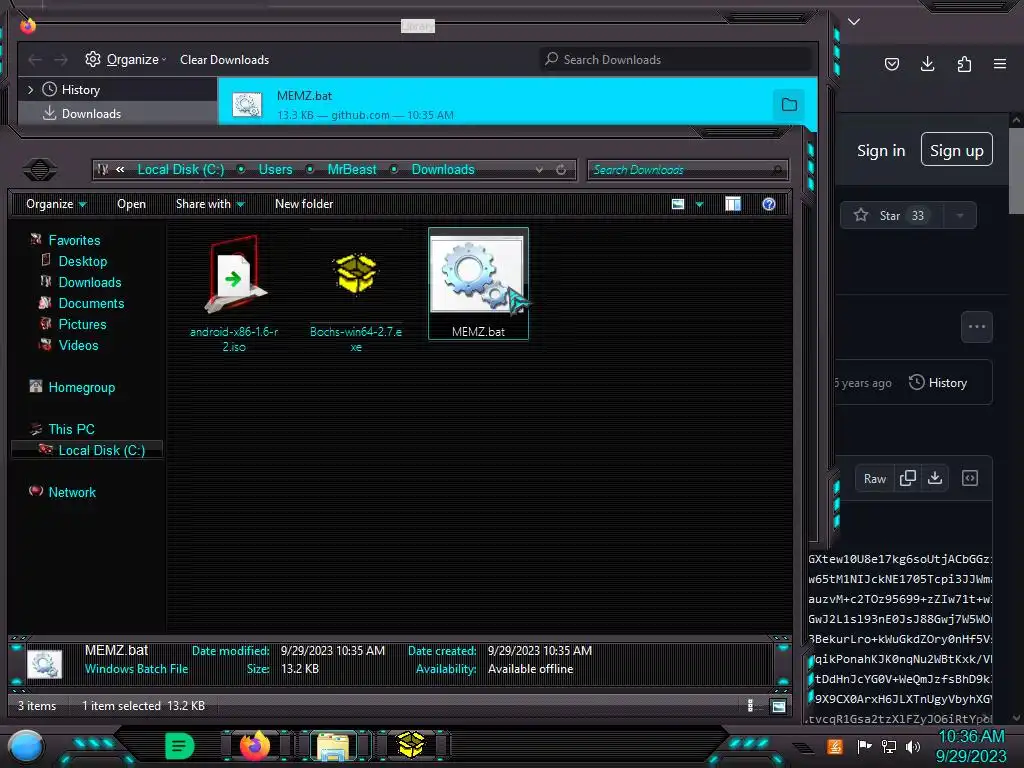
Task: Open the Firefox hamburger application menu
Action: tap(1000, 64)
